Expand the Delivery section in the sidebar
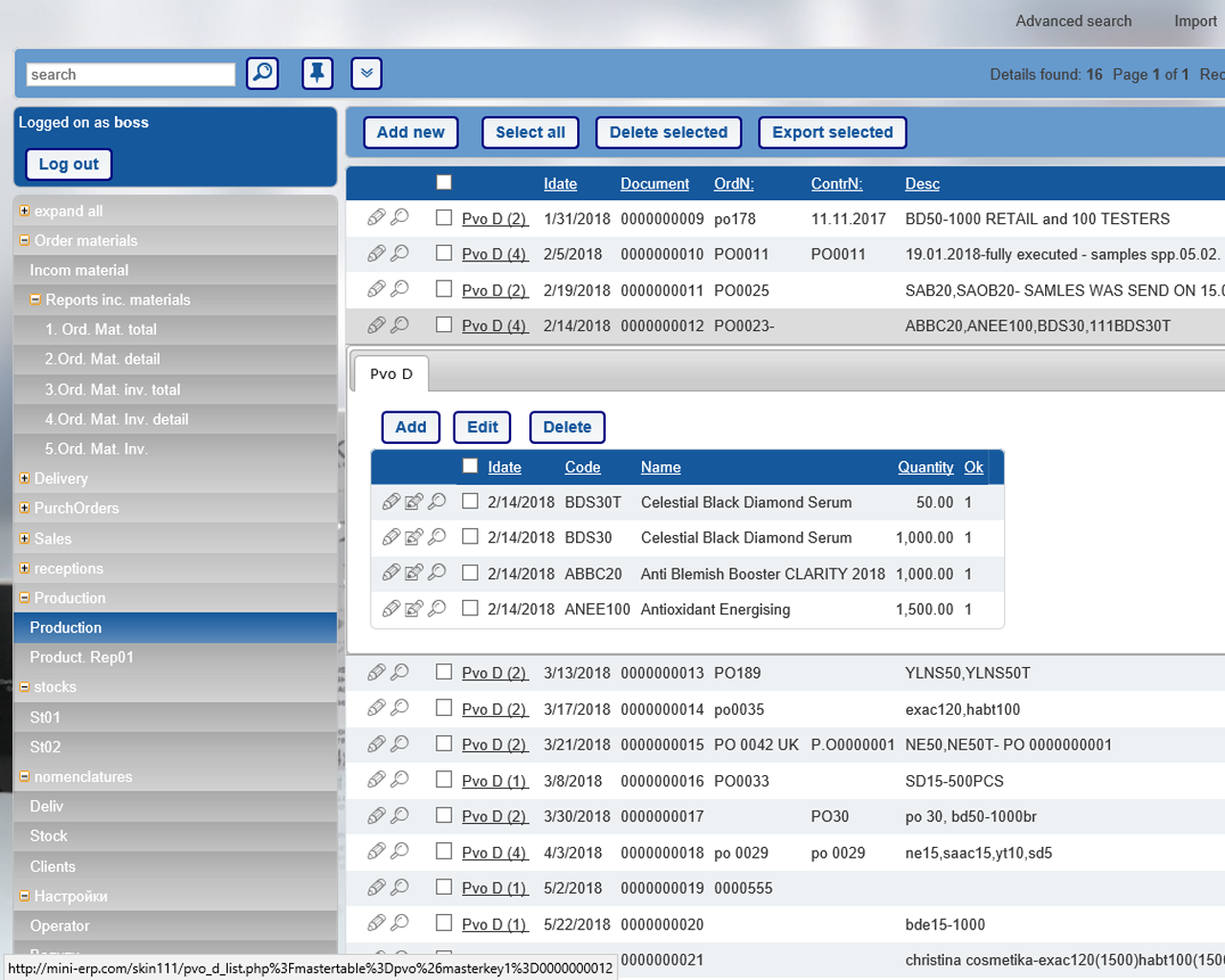This screenshot has height=980, width=1225. click(x=25, y=479)
